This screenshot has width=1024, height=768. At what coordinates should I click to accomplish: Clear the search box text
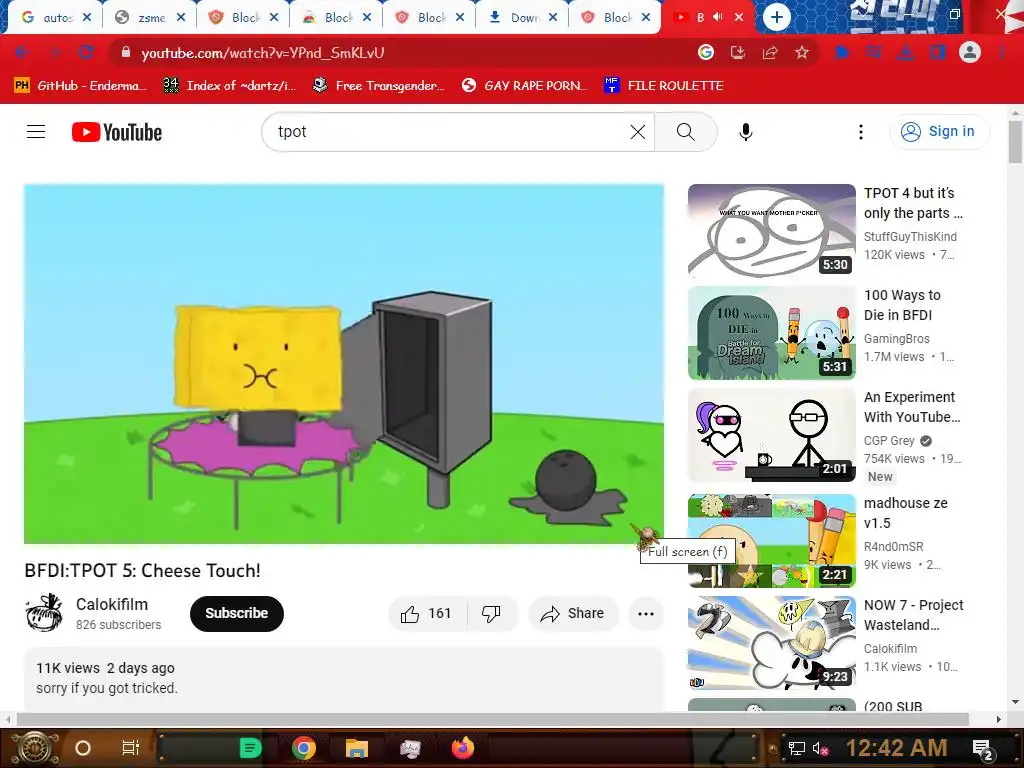[x=638, y=132]
